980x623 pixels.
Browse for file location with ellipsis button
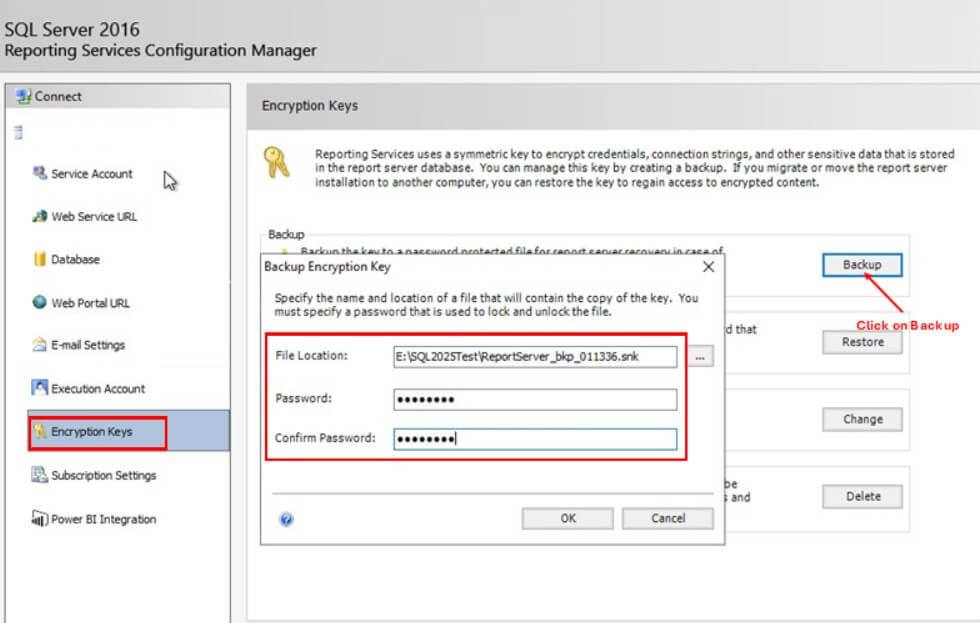coord(701,357)
